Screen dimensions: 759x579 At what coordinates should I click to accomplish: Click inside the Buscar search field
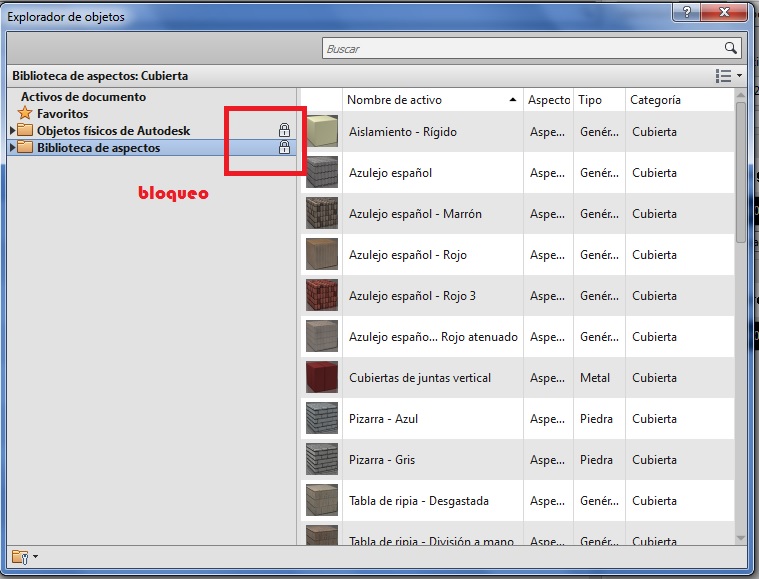pos(520,48)
